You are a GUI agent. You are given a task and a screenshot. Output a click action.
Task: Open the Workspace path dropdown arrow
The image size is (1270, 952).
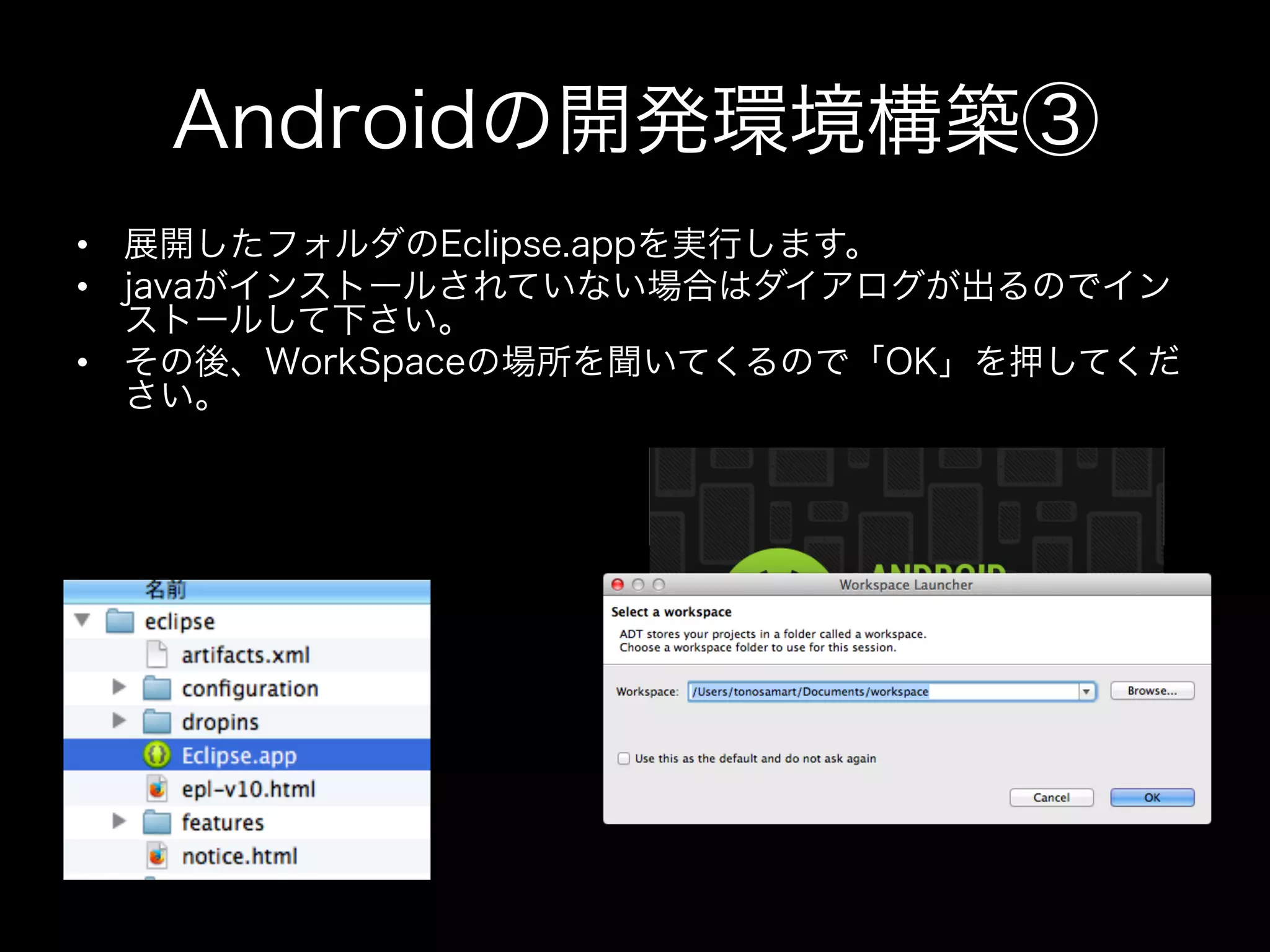tap(1086, 692)
